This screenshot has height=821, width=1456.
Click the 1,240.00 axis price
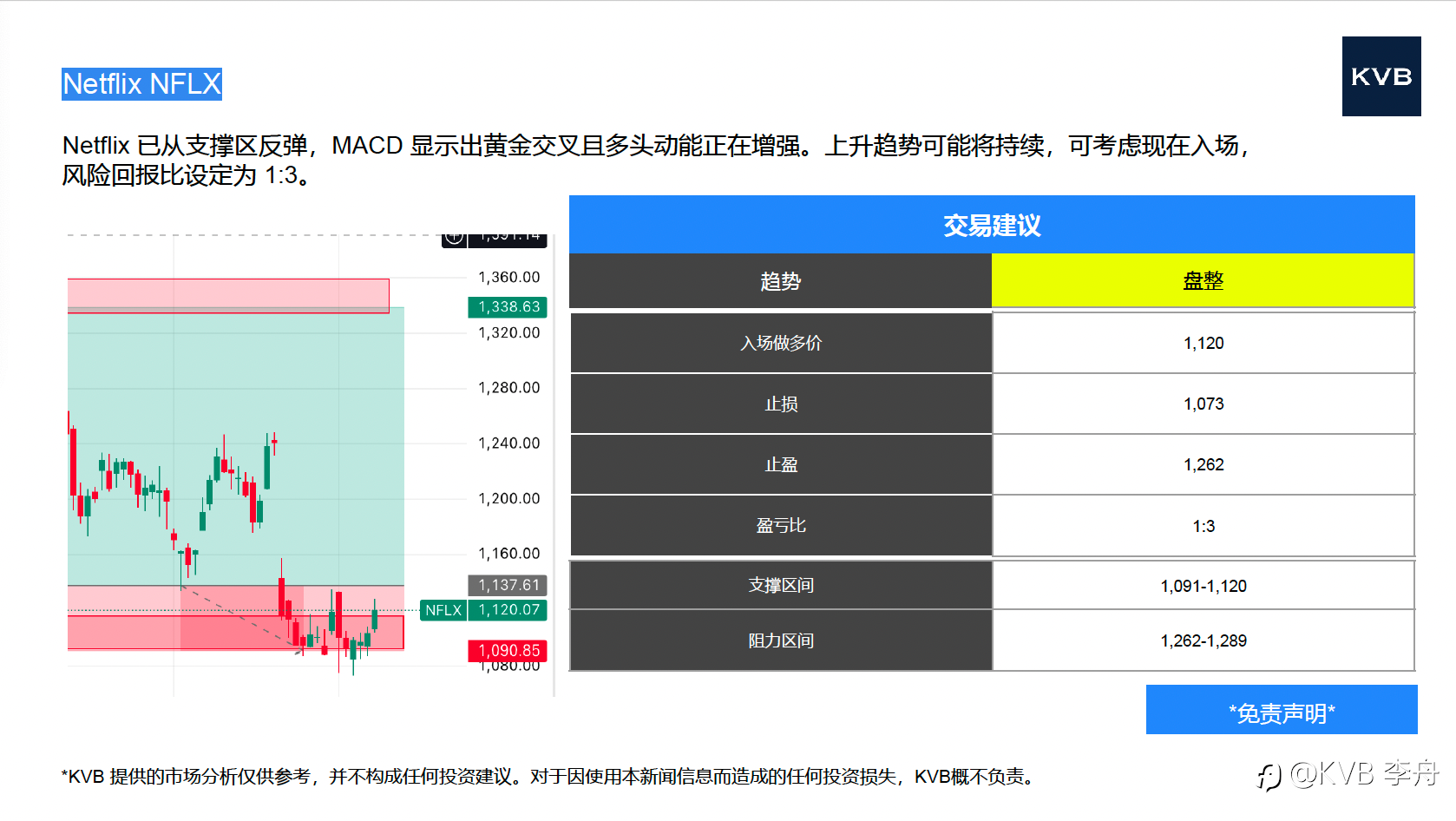509,443
